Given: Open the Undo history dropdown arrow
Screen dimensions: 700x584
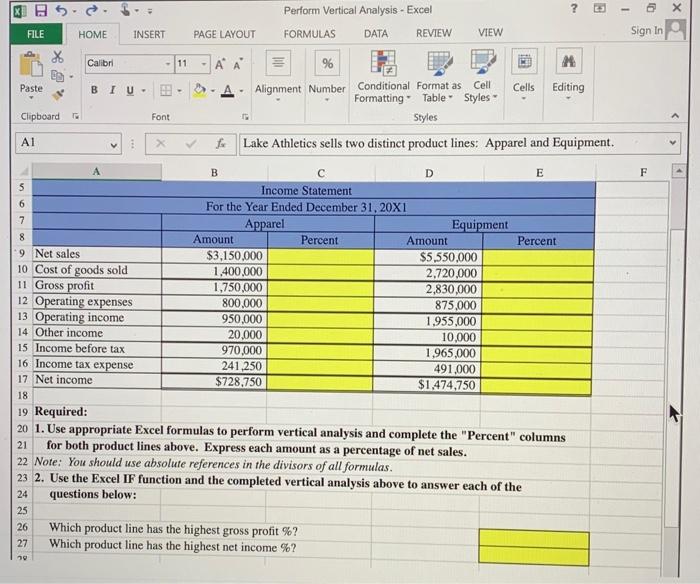Looking at the screenshot, I should [74, 11].
